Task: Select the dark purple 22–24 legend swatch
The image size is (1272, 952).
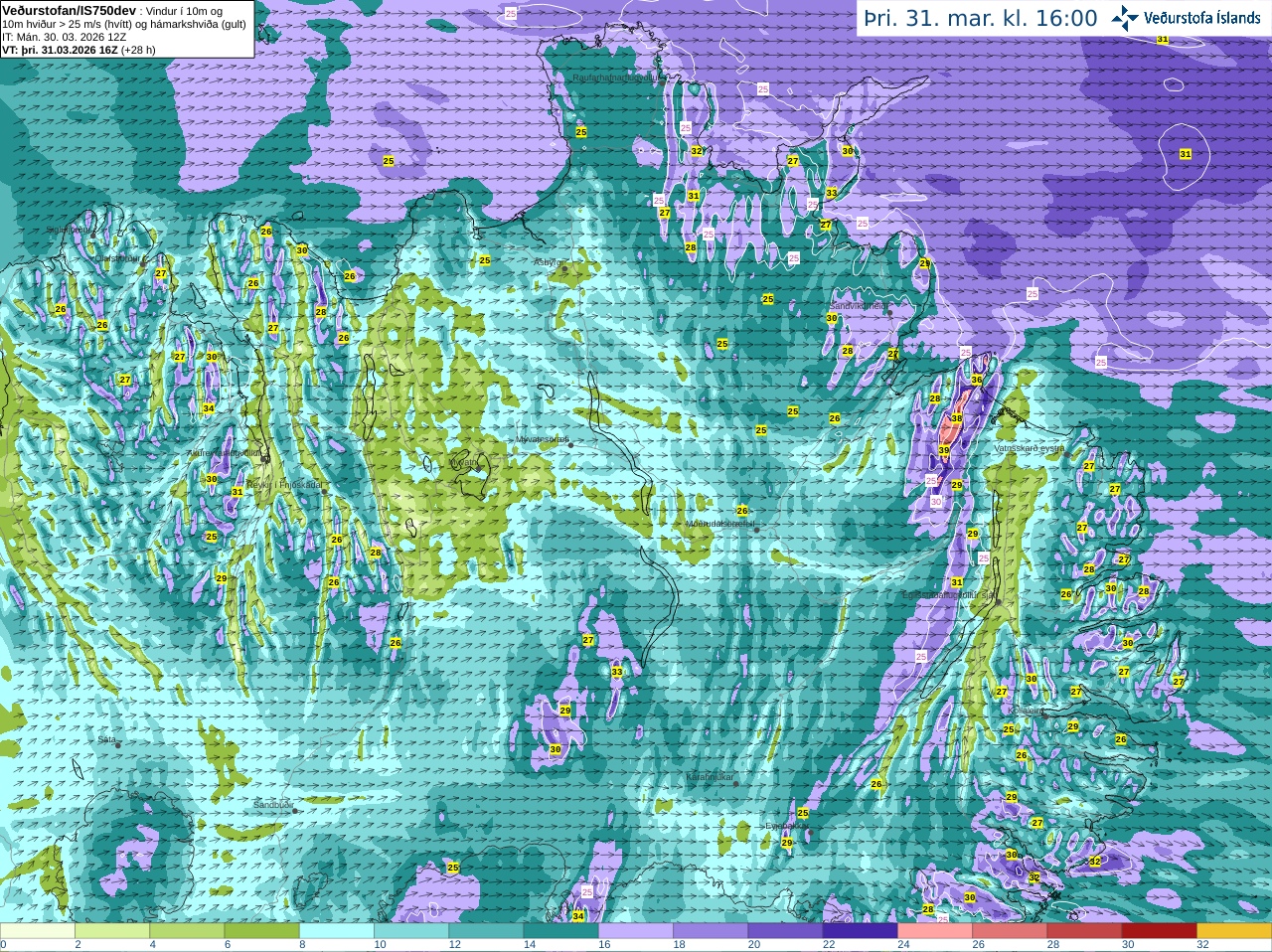Action: click(x=860, y=931)
